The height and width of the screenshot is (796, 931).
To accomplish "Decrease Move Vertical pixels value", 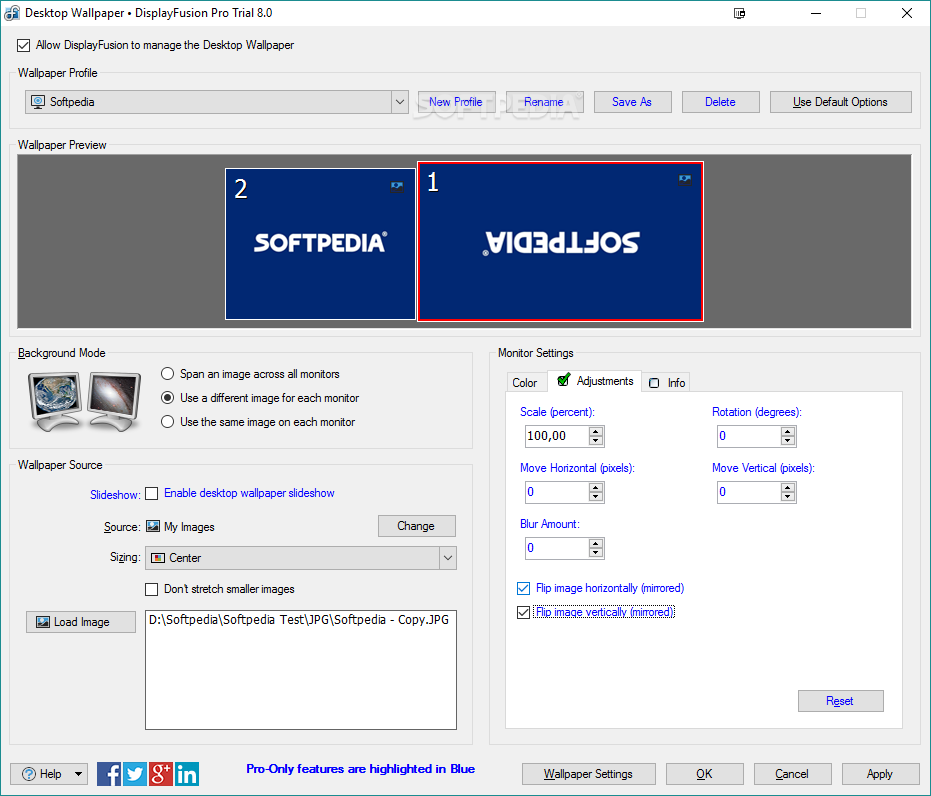I will tap(787, 496).
